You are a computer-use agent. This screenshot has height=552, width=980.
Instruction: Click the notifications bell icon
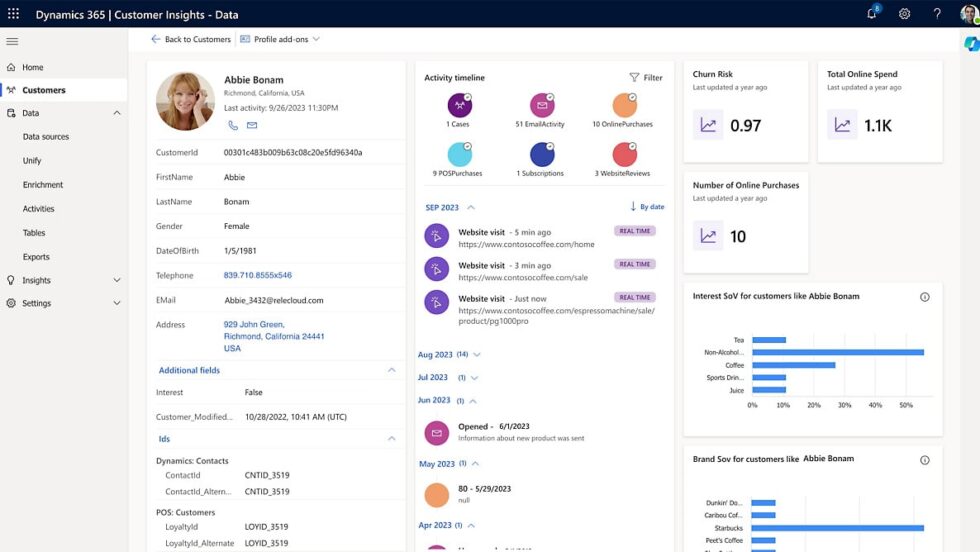pos(872,14)
